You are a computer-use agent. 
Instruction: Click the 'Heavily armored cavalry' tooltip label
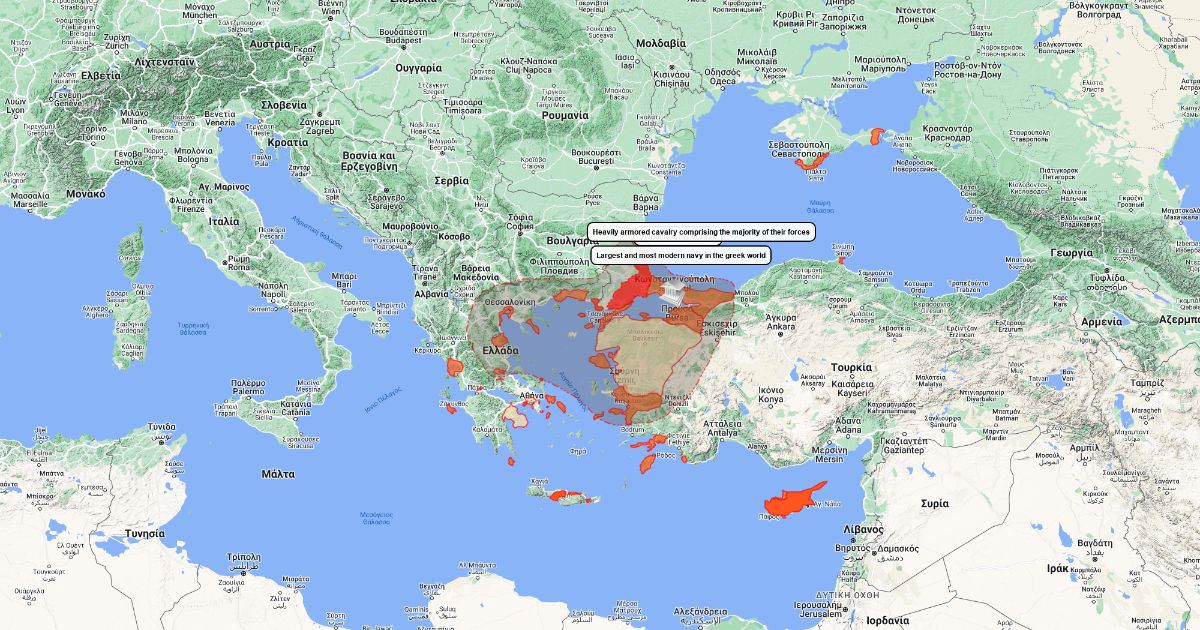click(x=701, y=232)
